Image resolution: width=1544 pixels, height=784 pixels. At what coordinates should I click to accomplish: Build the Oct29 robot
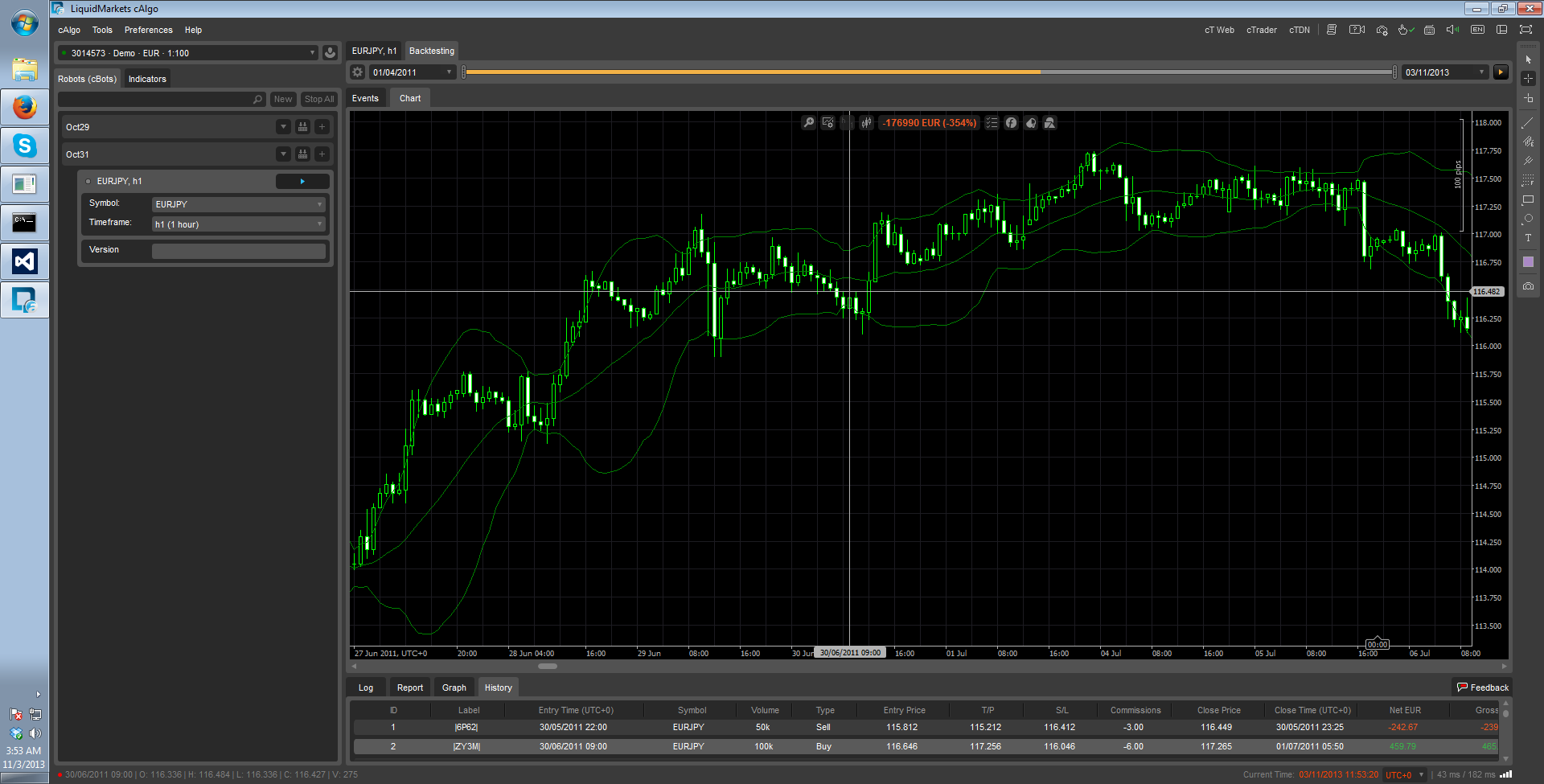pyautogui.click(x=302, y=127)
